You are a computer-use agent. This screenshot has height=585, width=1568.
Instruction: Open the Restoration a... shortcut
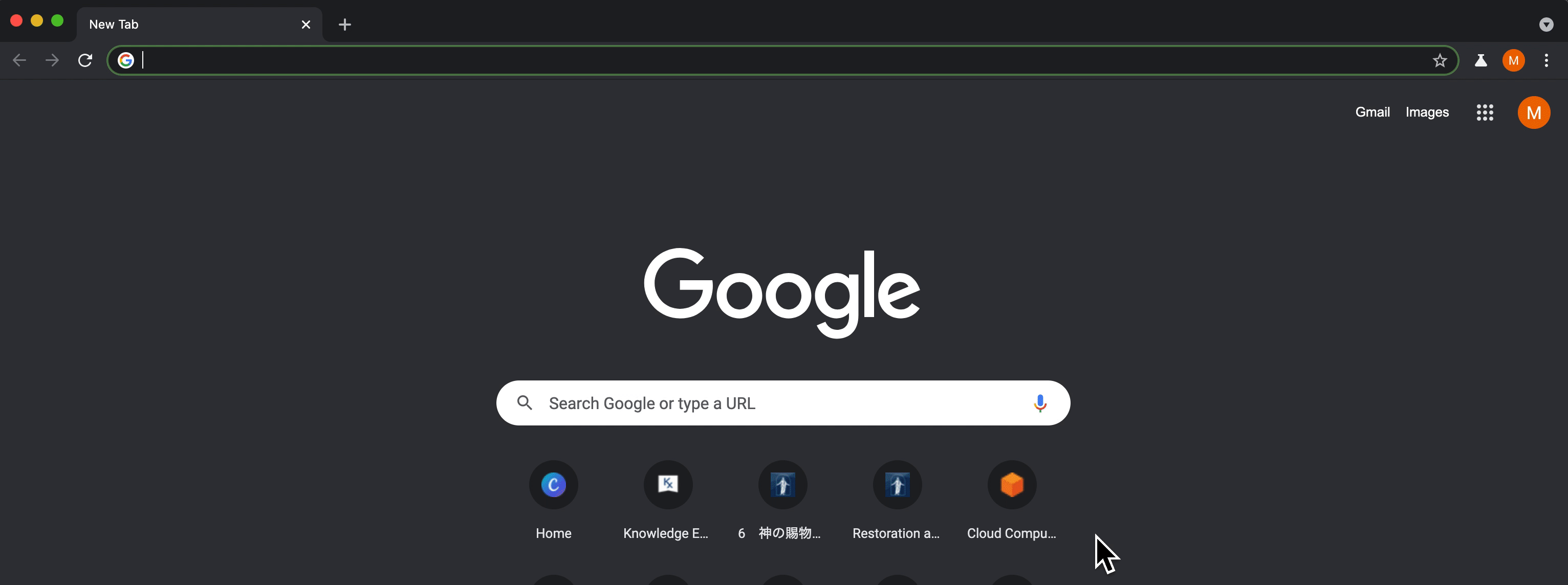click(897, 484)
